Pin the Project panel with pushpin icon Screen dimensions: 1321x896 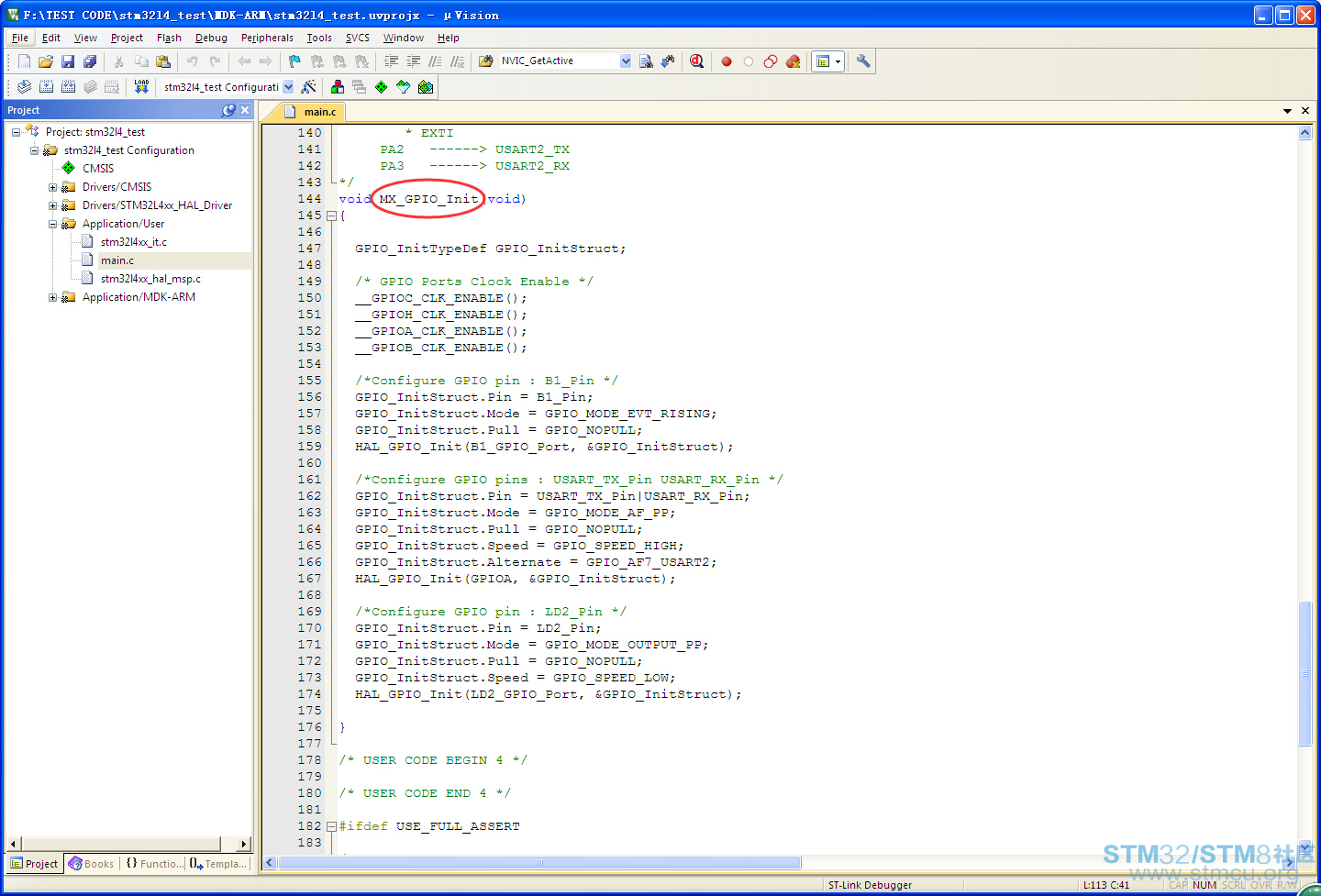[x=228, y=110]
